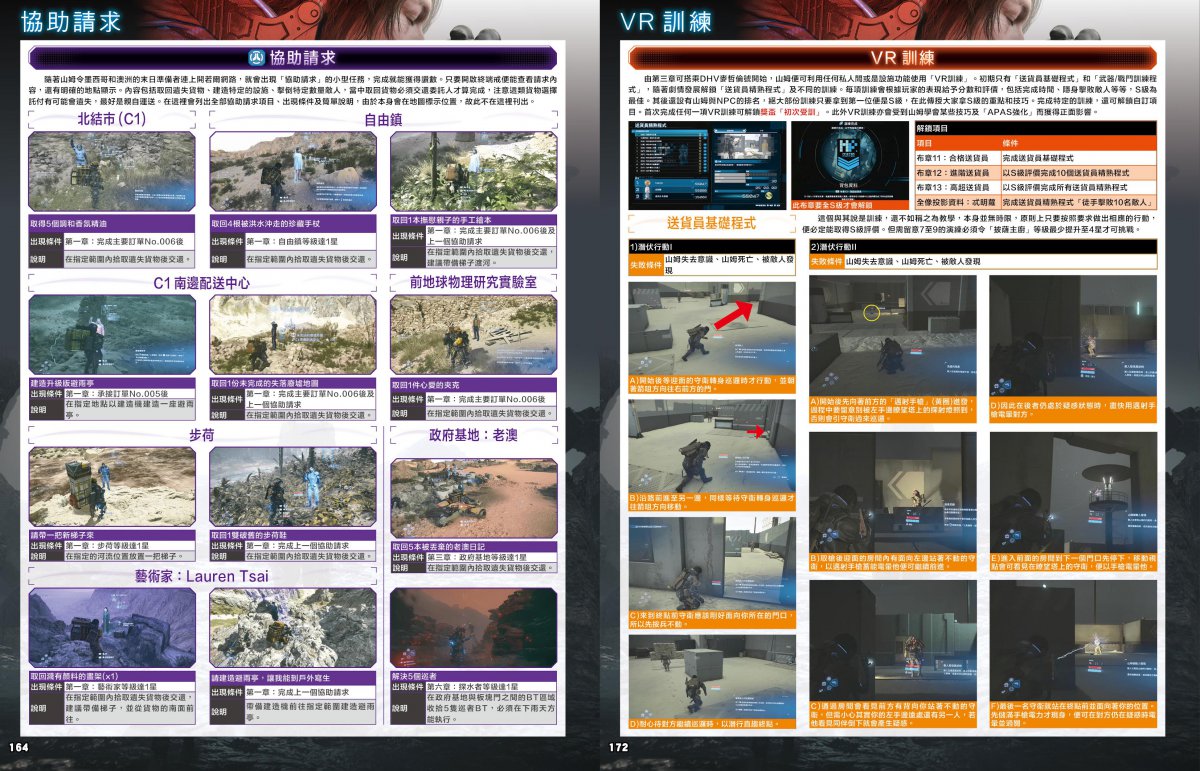The height and width of the screenshot is (771, 1200).
Task: Click the 失敗條件 label under 潛伏行動II
Action: [x=826, y=261]
